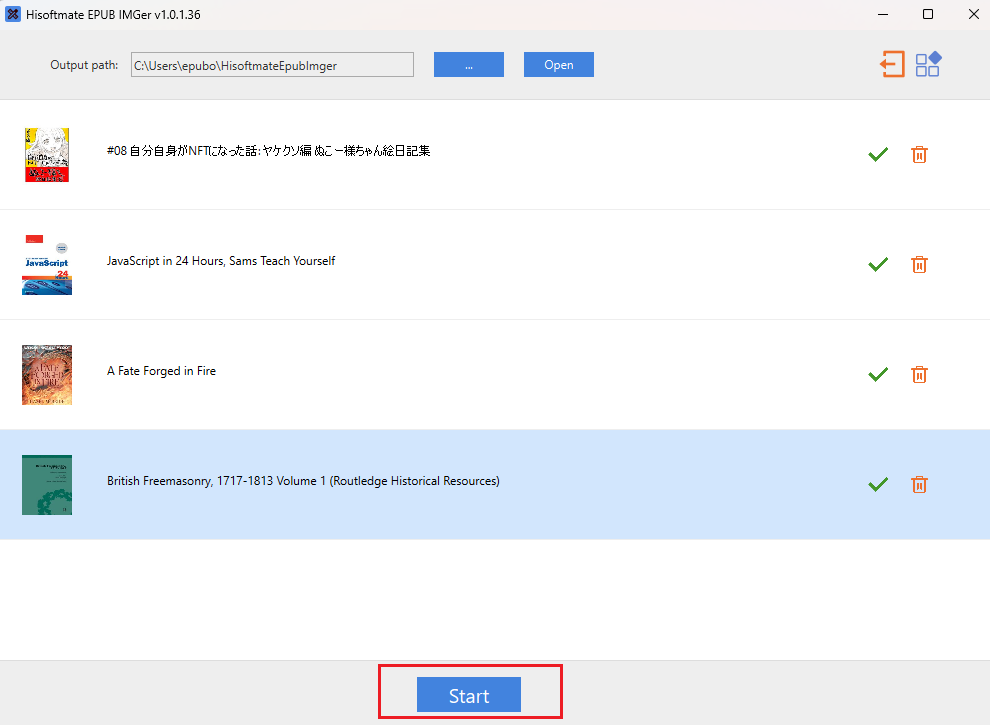The height and width of the screenshot is (725, 990).
Task: Browse for output path with the '...' button
Action: [468, 64]
